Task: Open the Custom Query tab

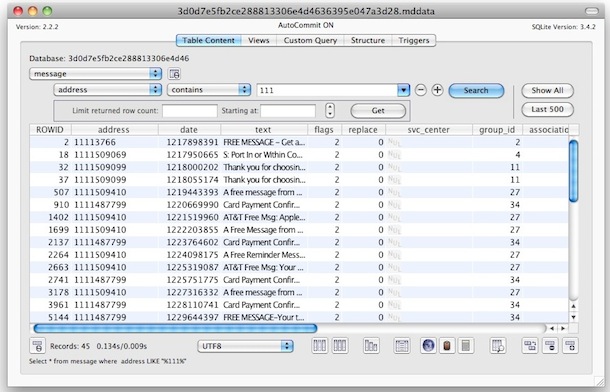Action: pyautogui.click(x=310, y=40)
